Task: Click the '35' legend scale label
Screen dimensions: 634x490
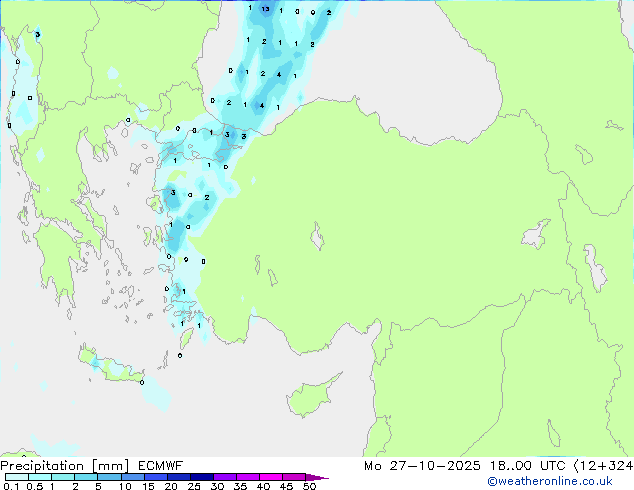Action: pos(240,486)
